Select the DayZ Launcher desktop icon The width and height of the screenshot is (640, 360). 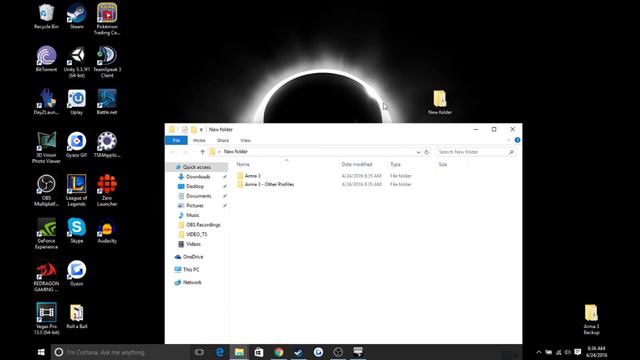46,102
